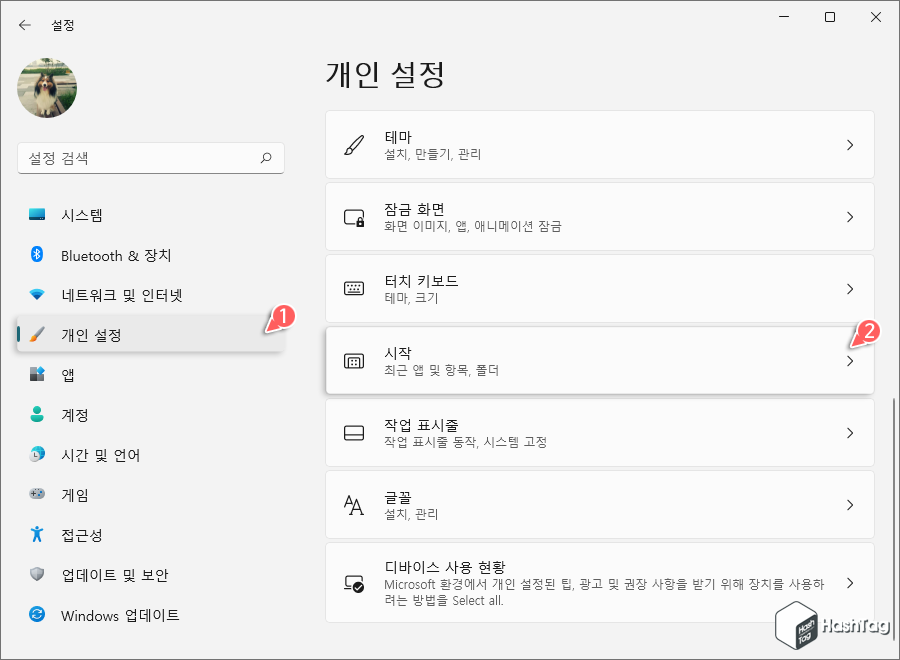Click the back arrow at top left
The image size is (900, 660).
(24, 24)
